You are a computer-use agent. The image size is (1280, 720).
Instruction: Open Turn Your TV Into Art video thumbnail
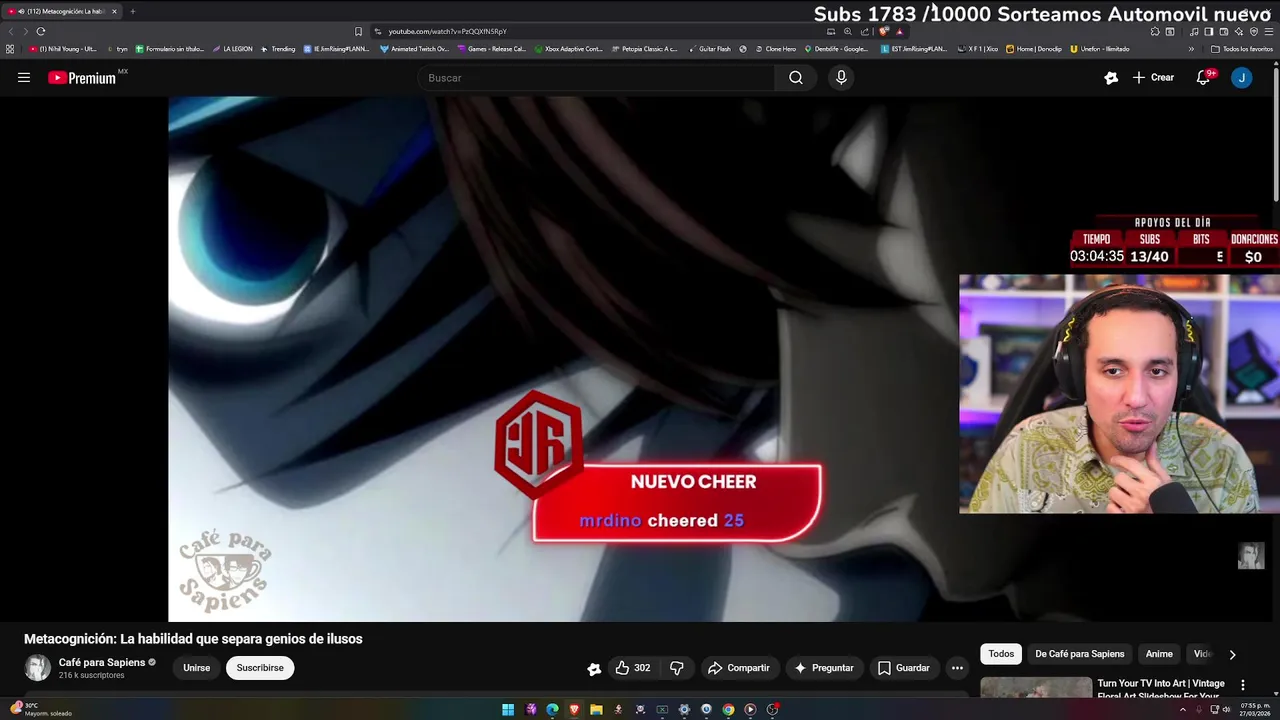[1036, 688]
